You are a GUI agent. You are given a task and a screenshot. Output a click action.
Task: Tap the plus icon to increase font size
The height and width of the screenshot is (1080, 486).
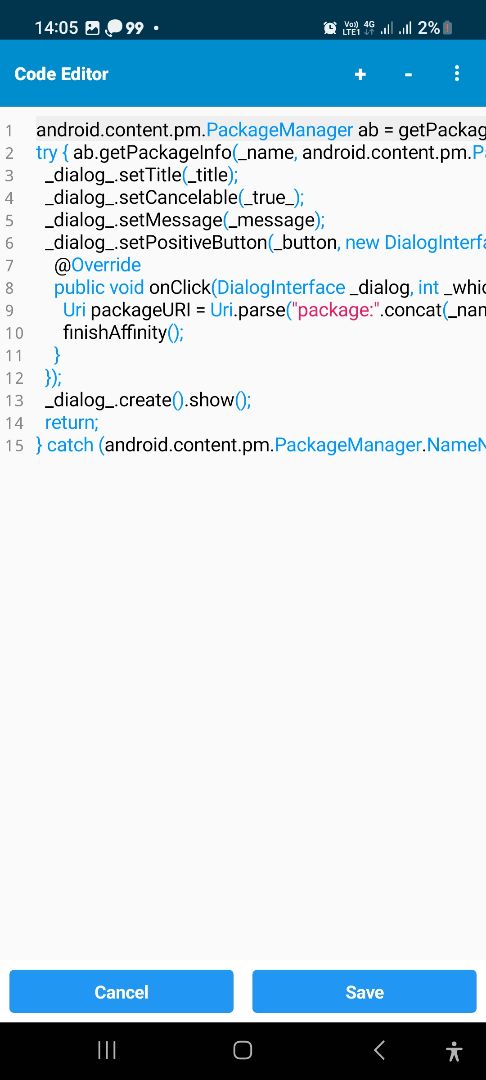click(x=360, y=74)
